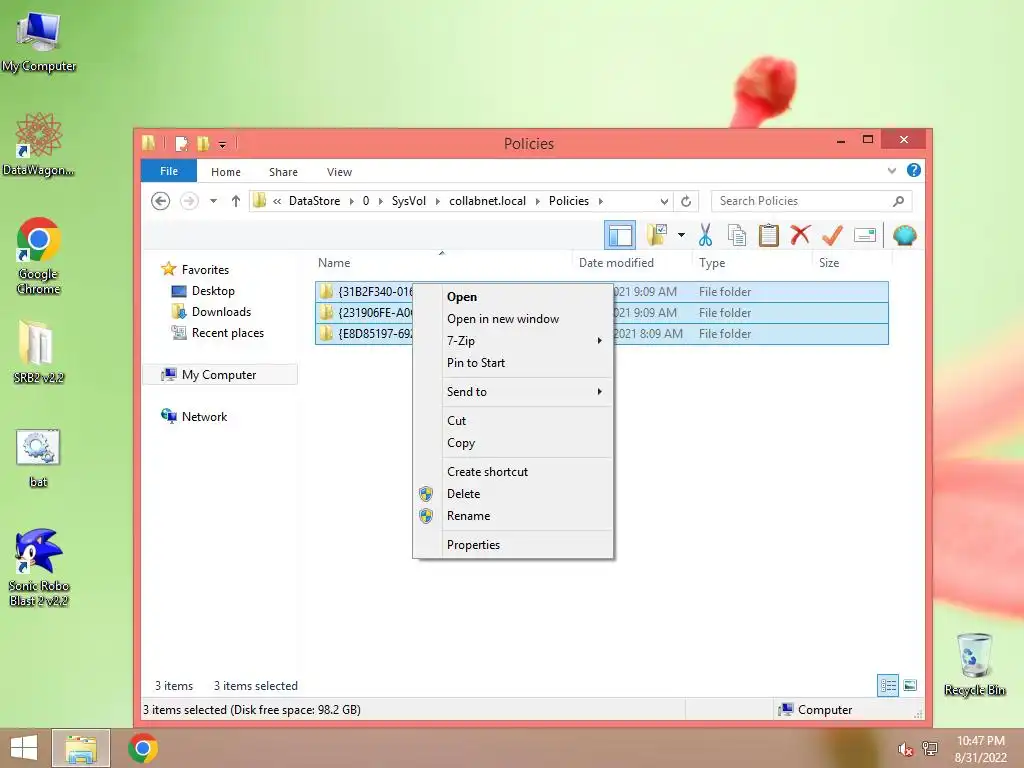
Task: Open the recent locations dropdown arrow
Action: tap(213, 201)
